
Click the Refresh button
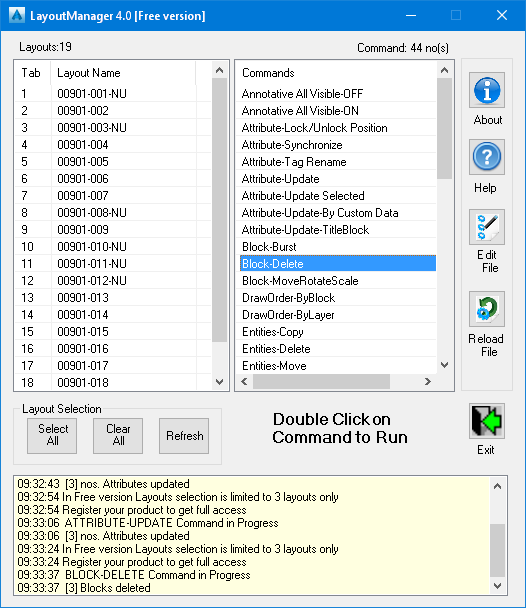184,435
